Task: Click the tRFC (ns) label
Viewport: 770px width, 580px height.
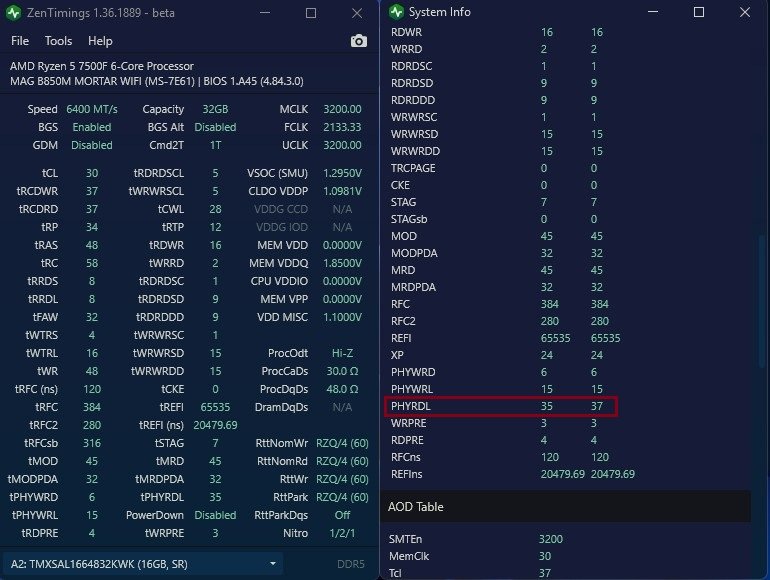Action: click(36, 389)
